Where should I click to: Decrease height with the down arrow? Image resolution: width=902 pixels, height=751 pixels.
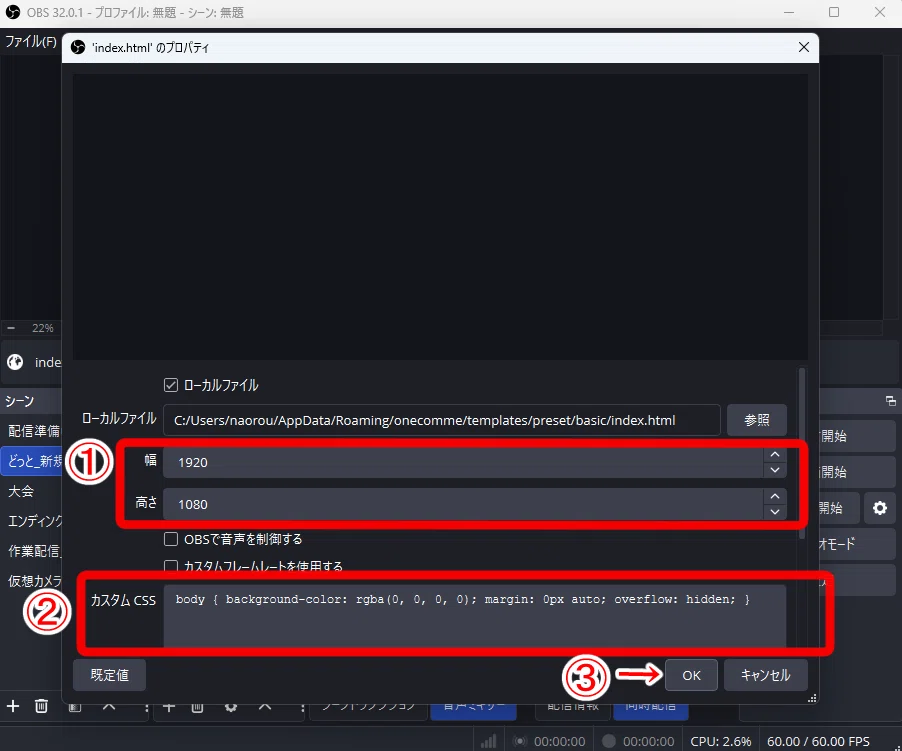click(x=775, y=512)
